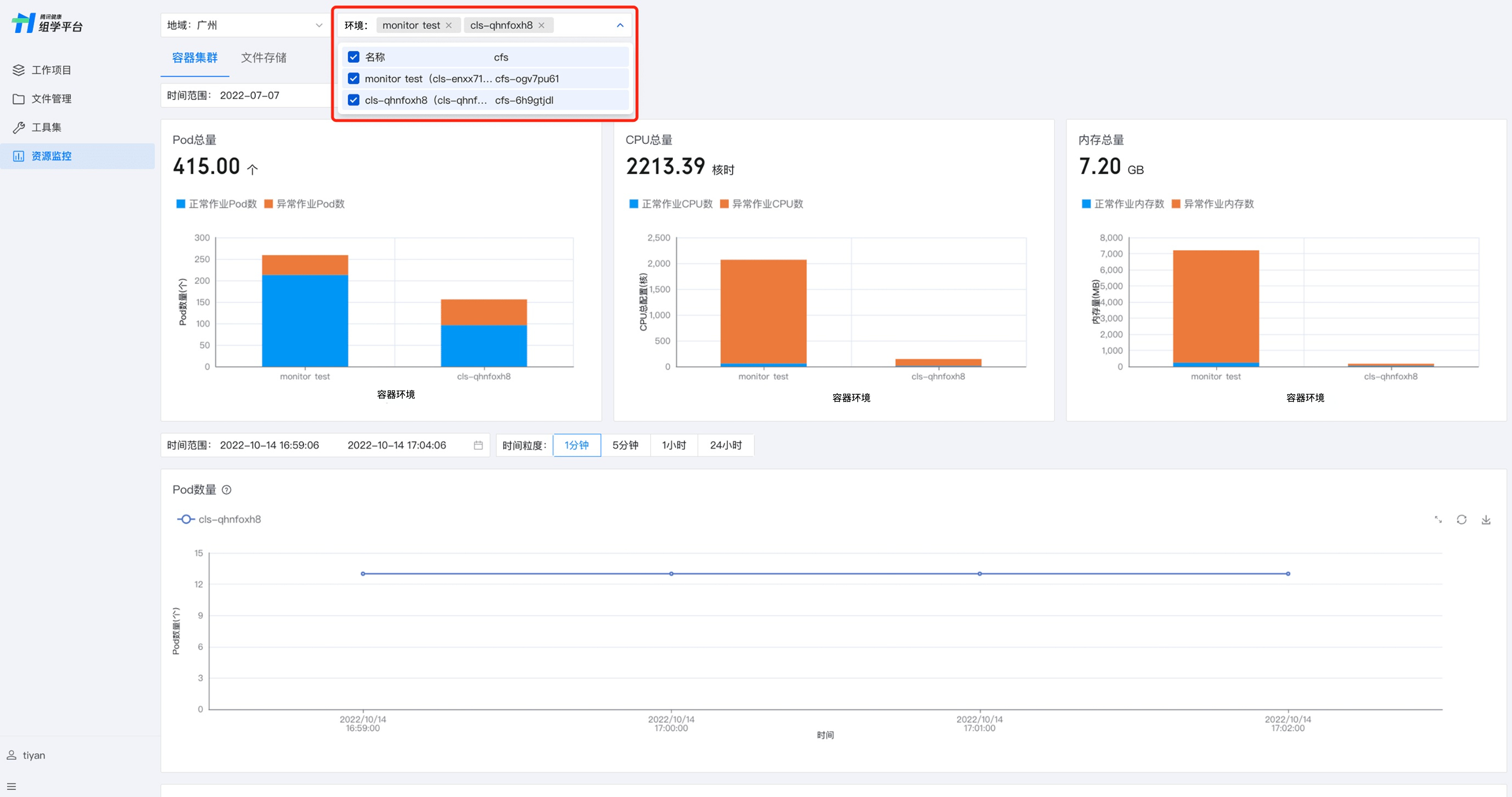Click the 工作项目 layers icon in sidebar

(19, 70)
